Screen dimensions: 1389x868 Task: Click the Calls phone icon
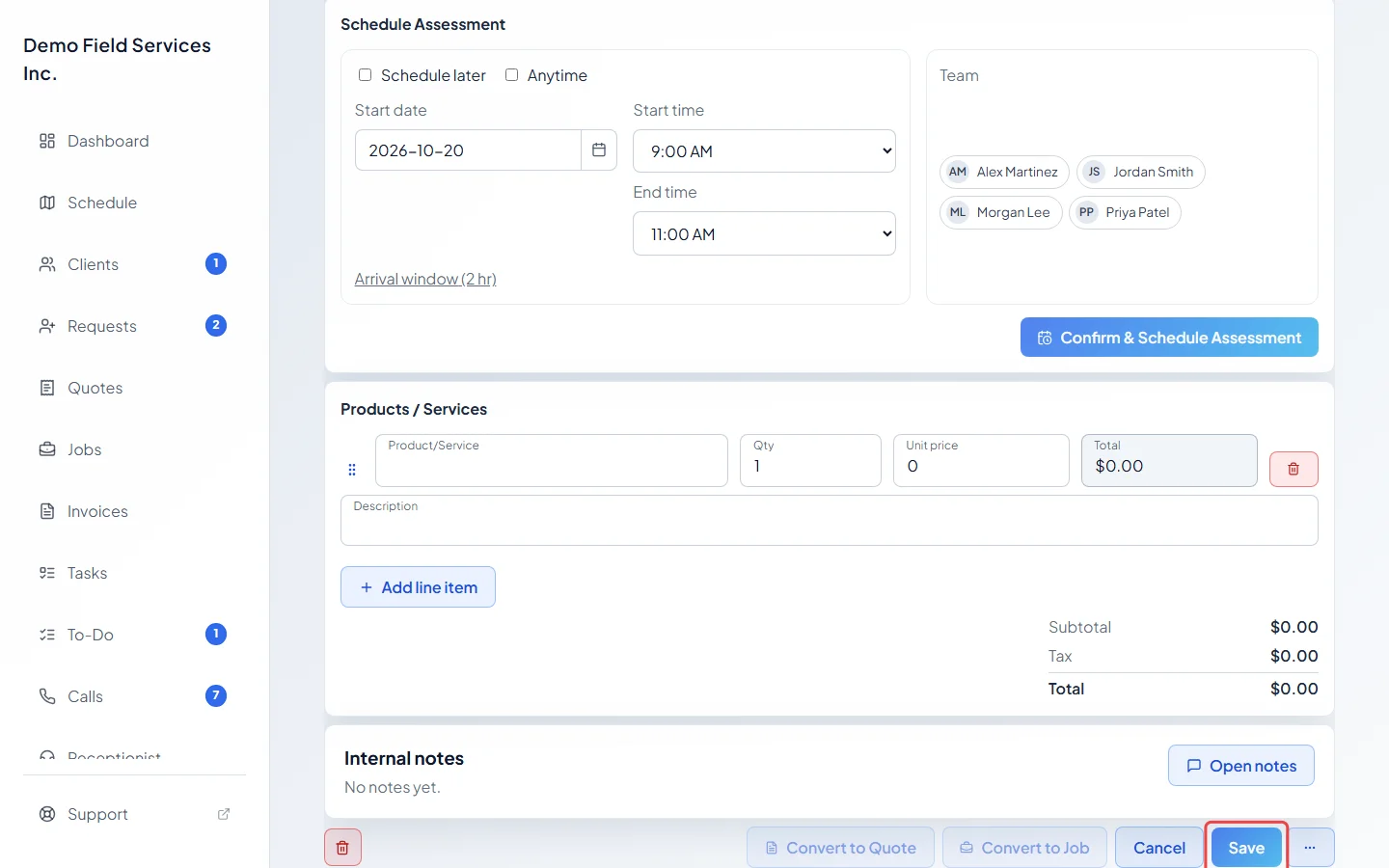47,696
